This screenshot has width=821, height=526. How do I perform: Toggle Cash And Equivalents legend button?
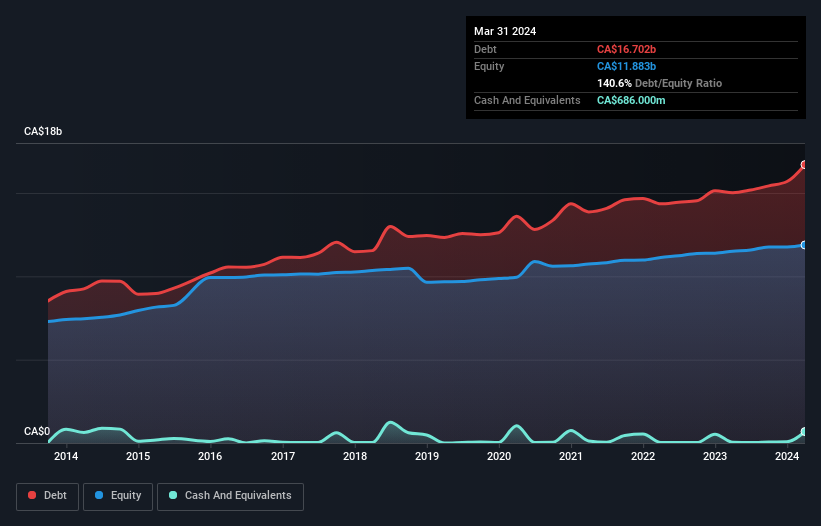[230, 496]
